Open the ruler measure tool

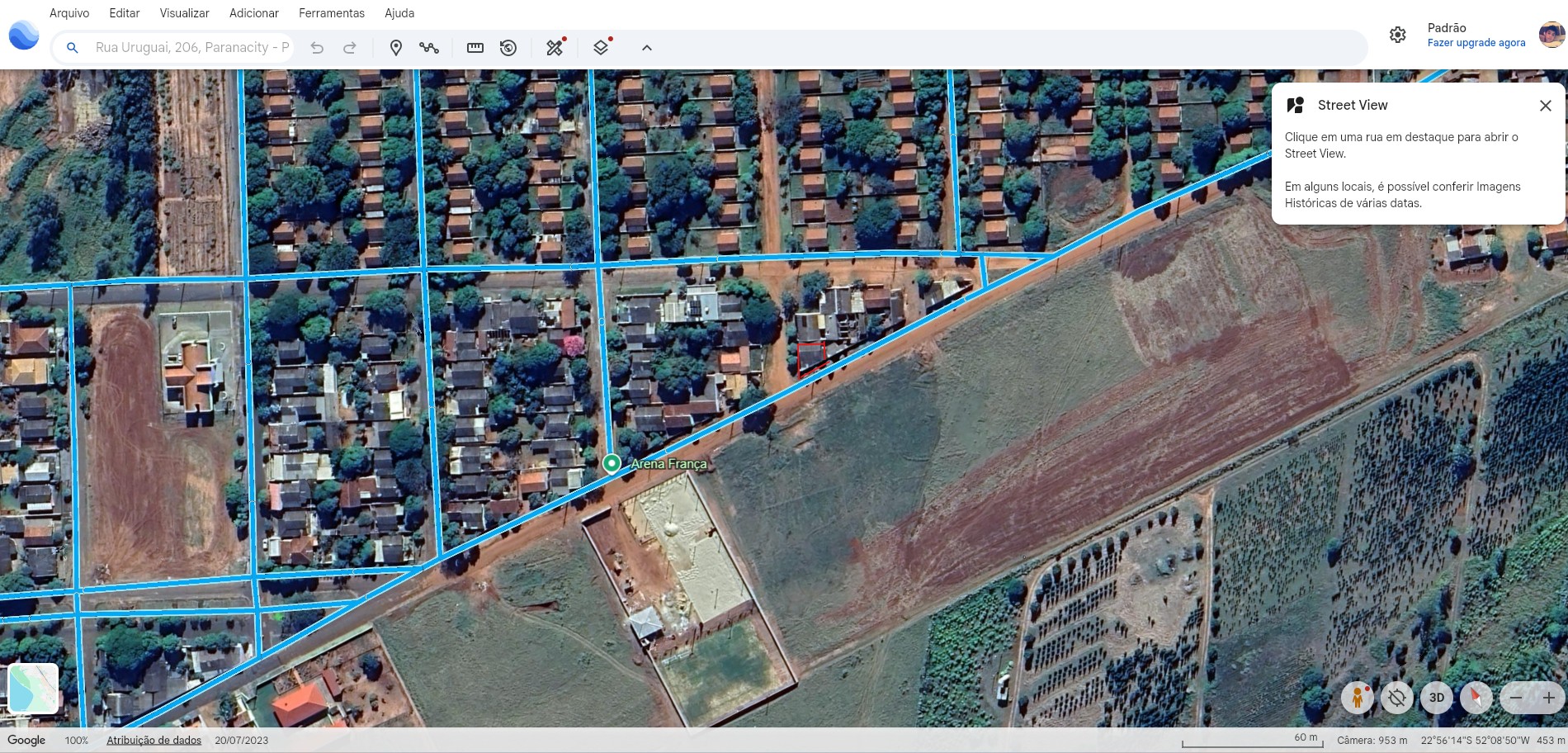click(x=475, y=48)
